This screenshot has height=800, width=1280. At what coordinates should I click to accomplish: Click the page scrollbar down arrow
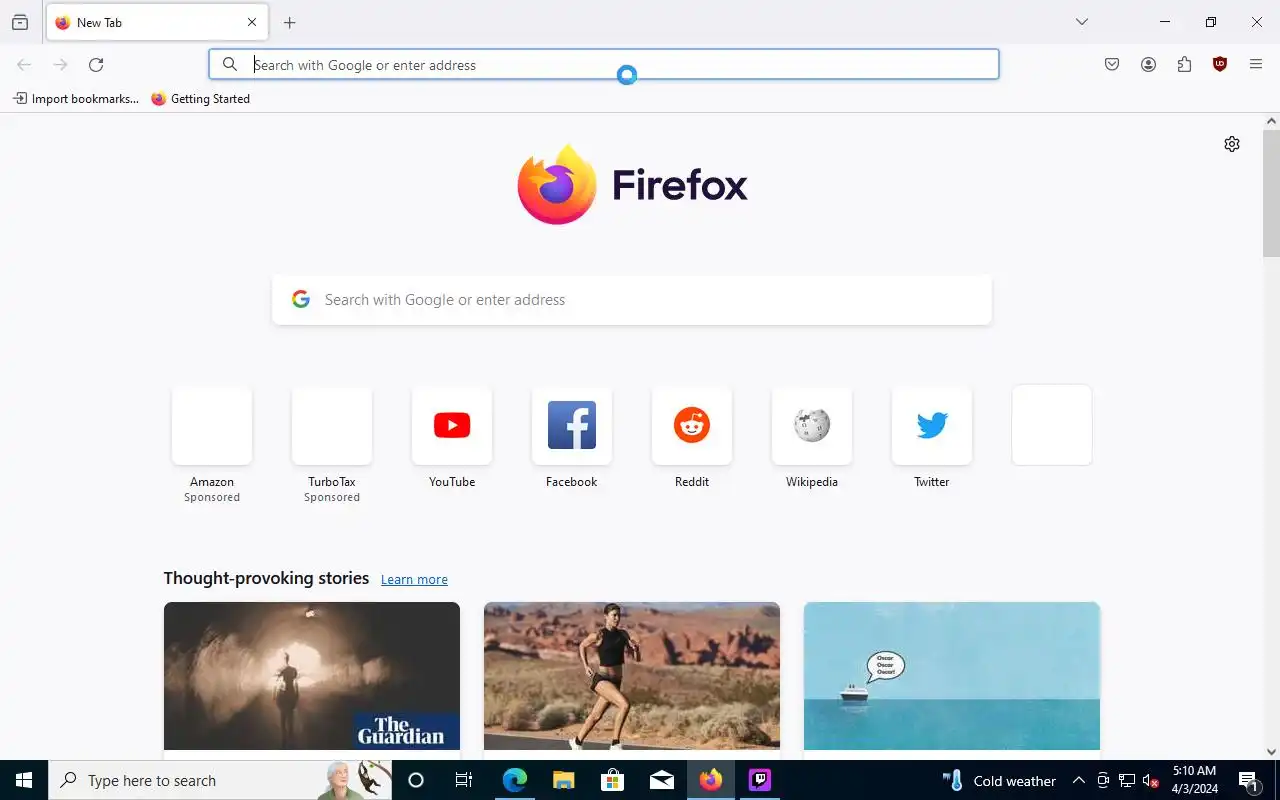click(x=1272, y=752)
